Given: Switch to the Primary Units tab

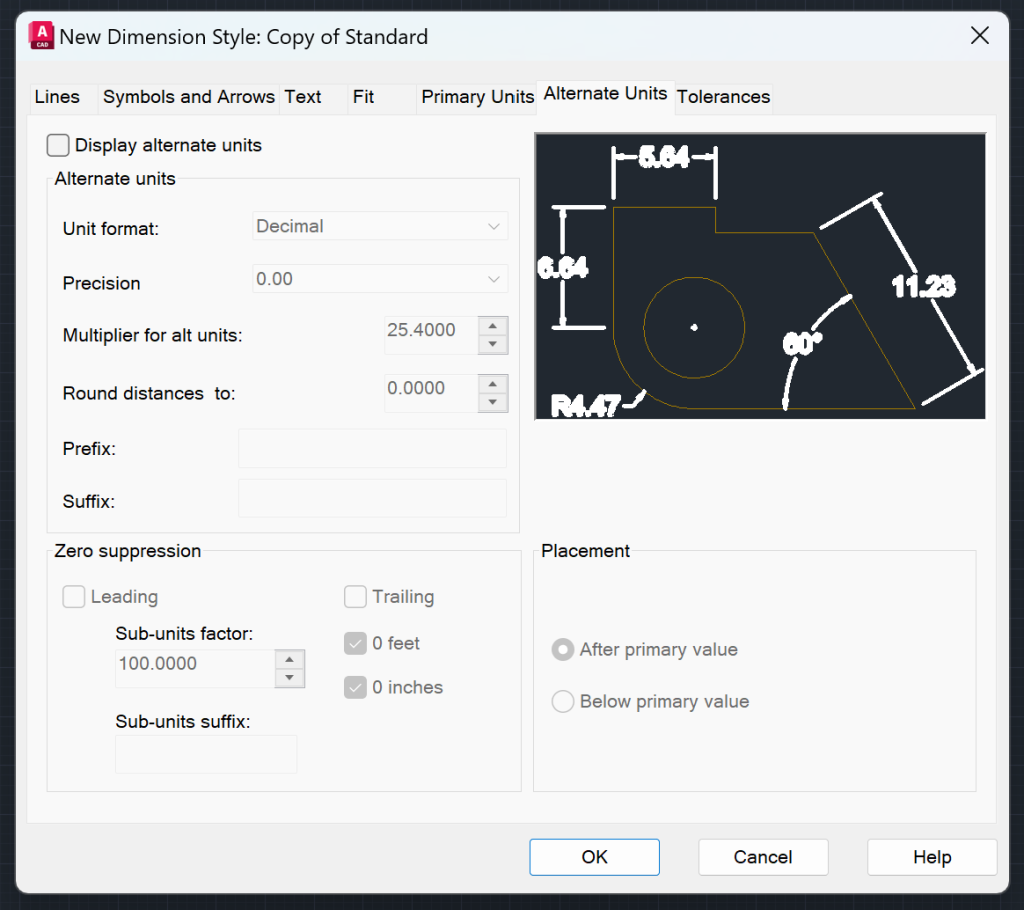Looking at the screenshot, I should tap(477, 97).
